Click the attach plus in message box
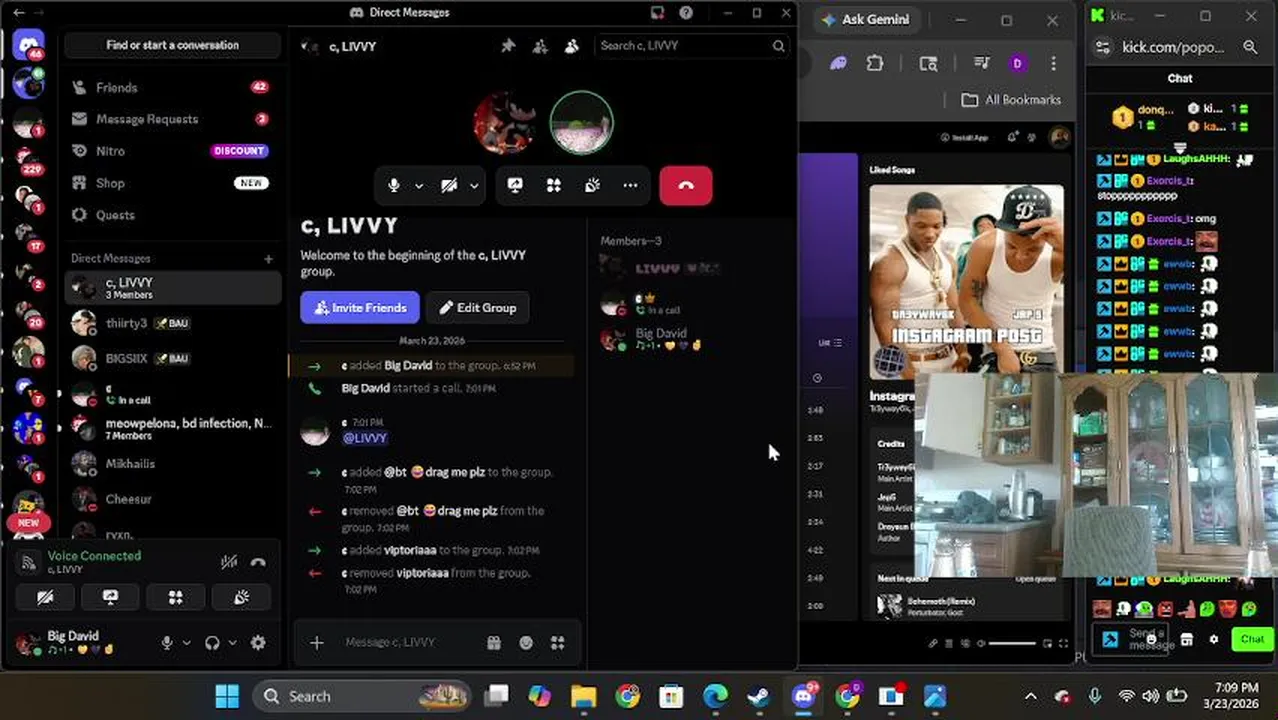This screenshot has height=720, width=1278. (x=317, y=642)
